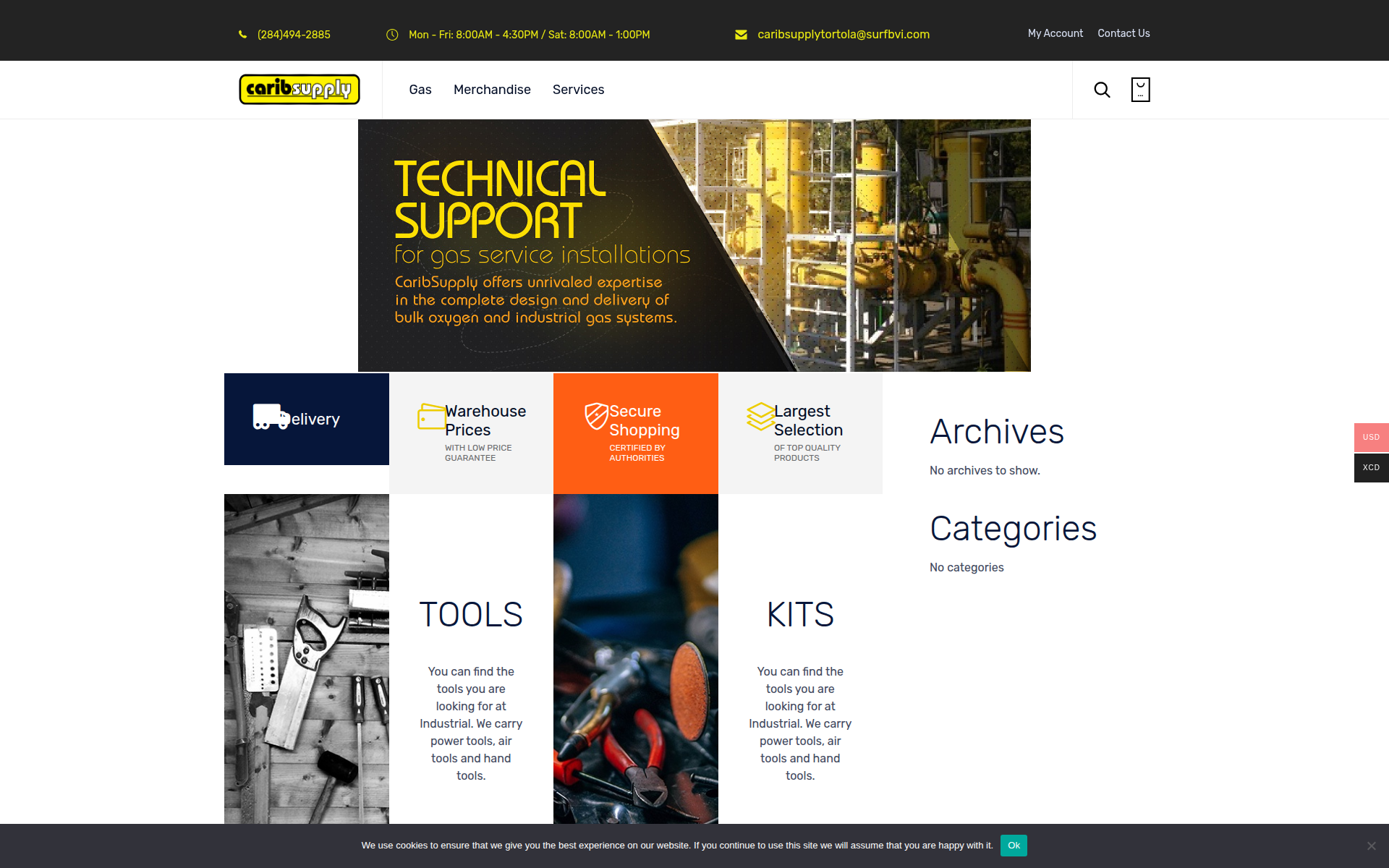Open the Gas menu

pyautogui.click(x=420, y=90)
